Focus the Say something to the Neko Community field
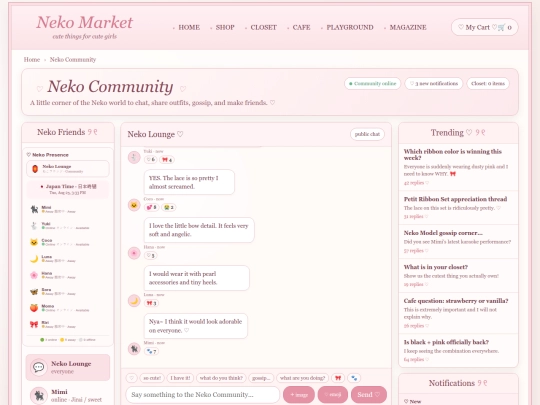 202,394
